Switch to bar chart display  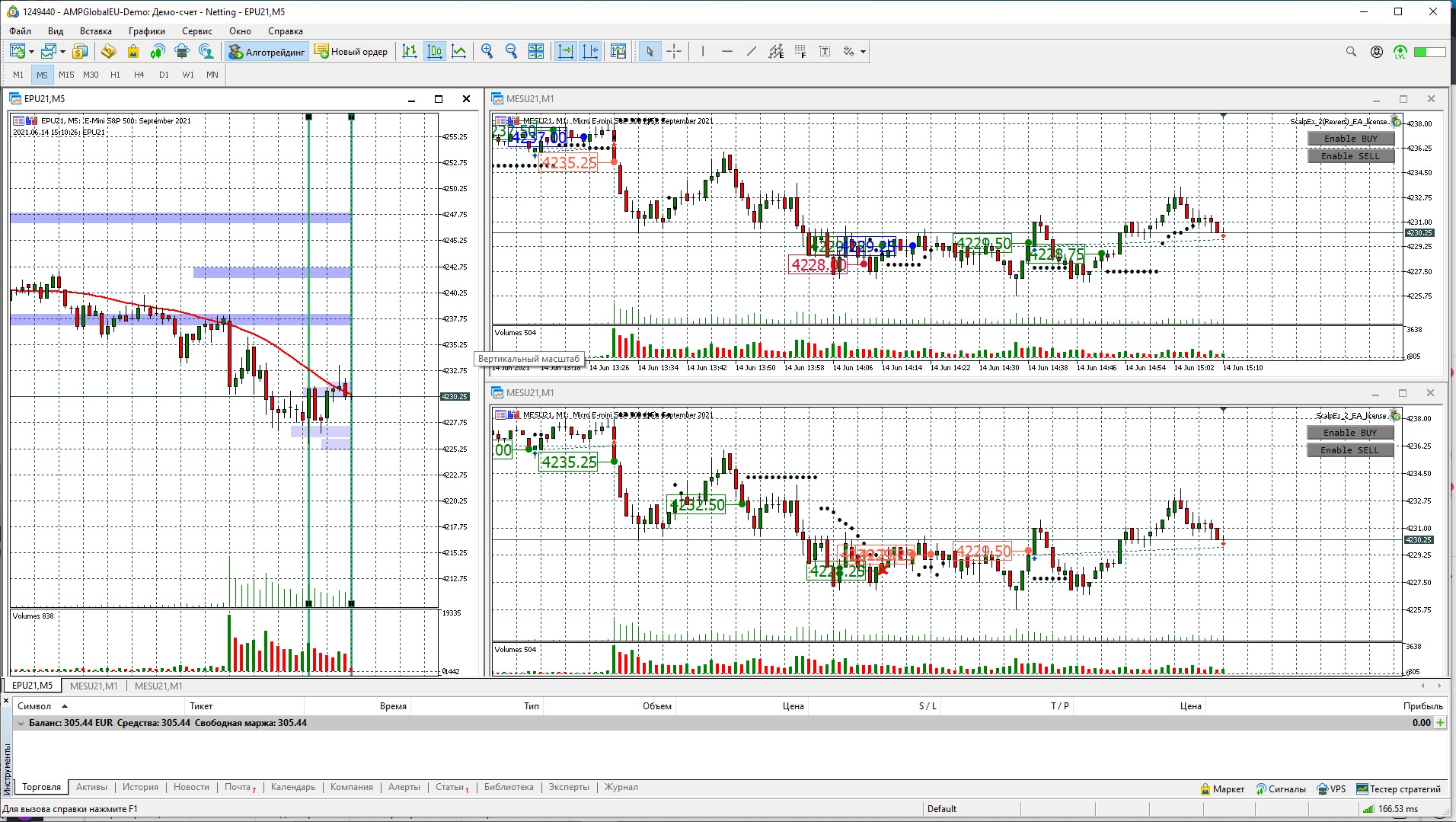point(410,52)
